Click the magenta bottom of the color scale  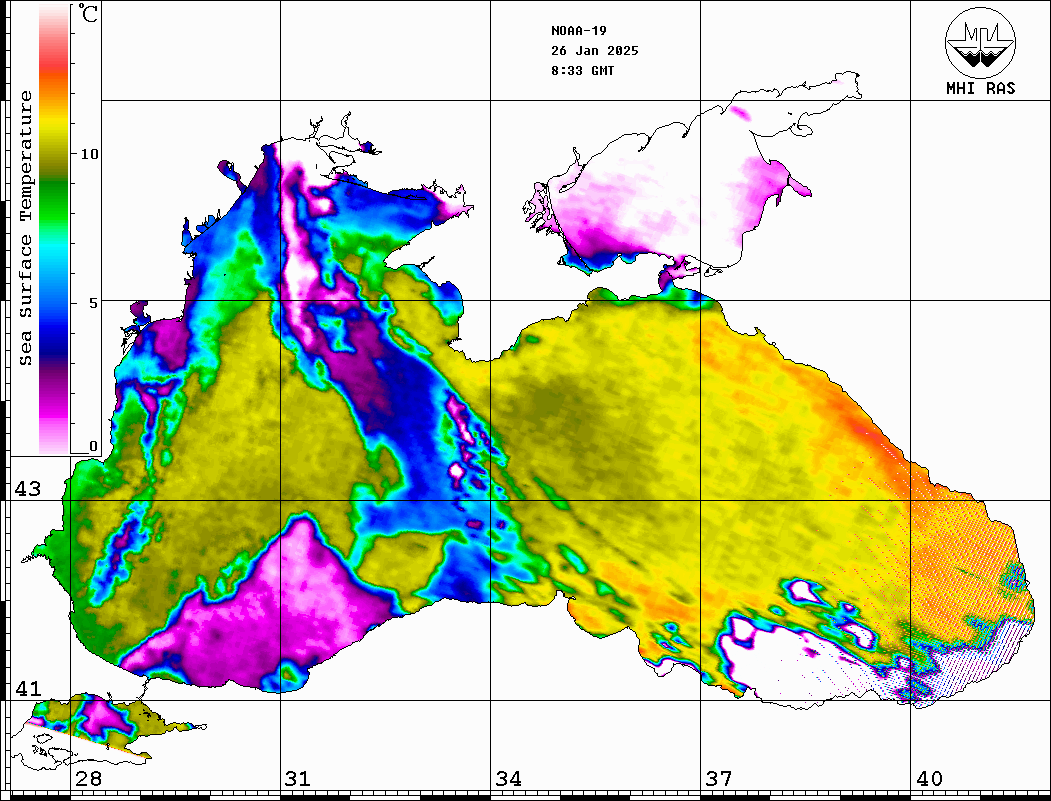click(x=54, y=409)
